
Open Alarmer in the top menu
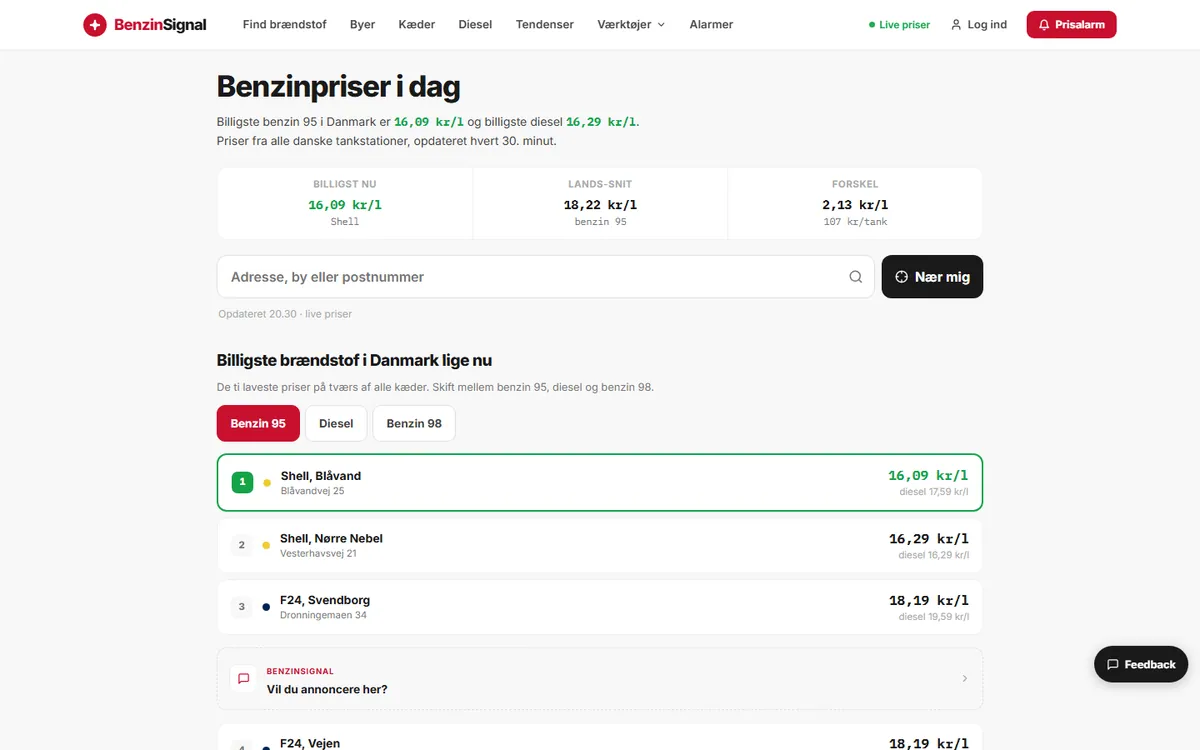click(x=711, y=25)
